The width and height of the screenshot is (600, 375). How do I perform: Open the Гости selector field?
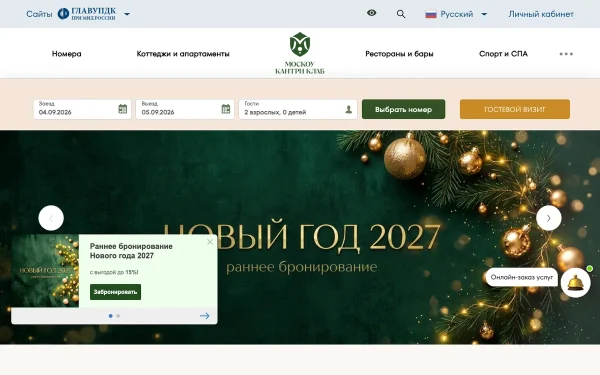pyautogui.click(x=298, y=109)
